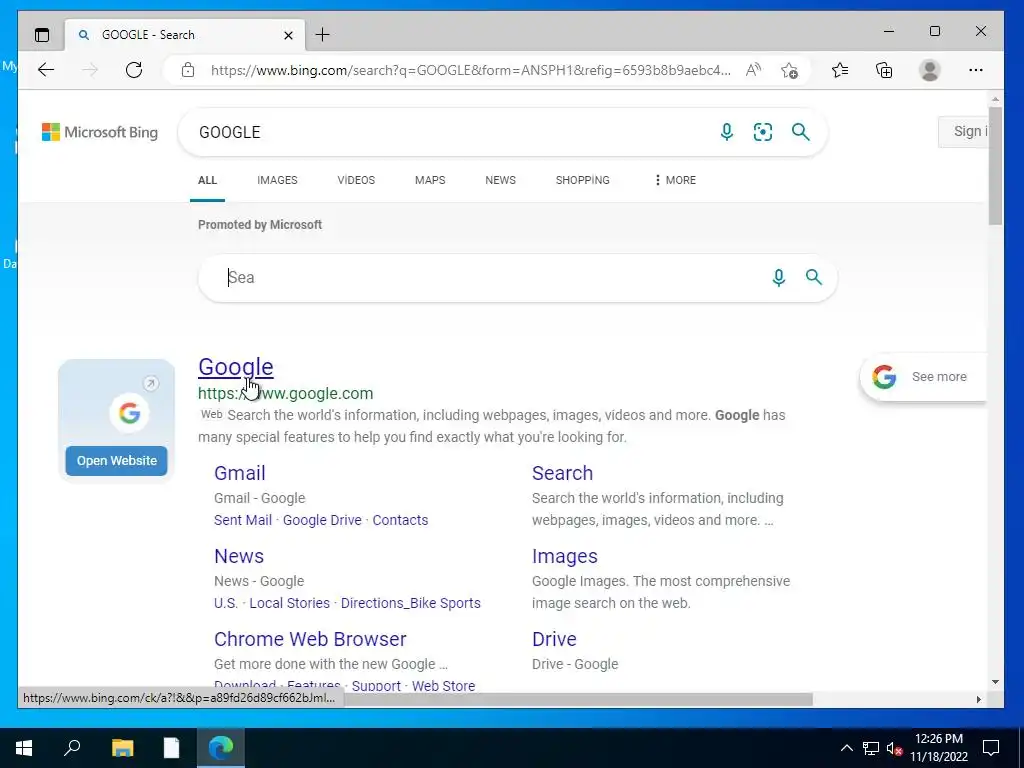Click the Google logo thumbnail in the card

point(129,413)
